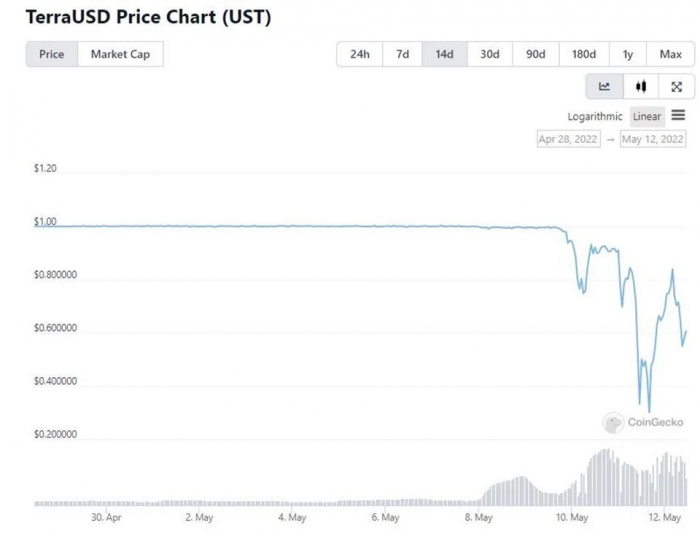The image size is (700, 536).
Task: Select Logarithmic scale
Action: point(595,117)
